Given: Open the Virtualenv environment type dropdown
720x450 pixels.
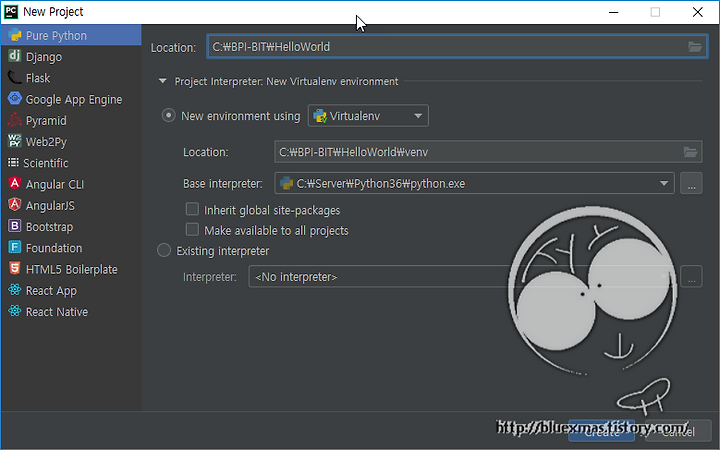Looking at the screenshot, I should click(x=368, y=116).
